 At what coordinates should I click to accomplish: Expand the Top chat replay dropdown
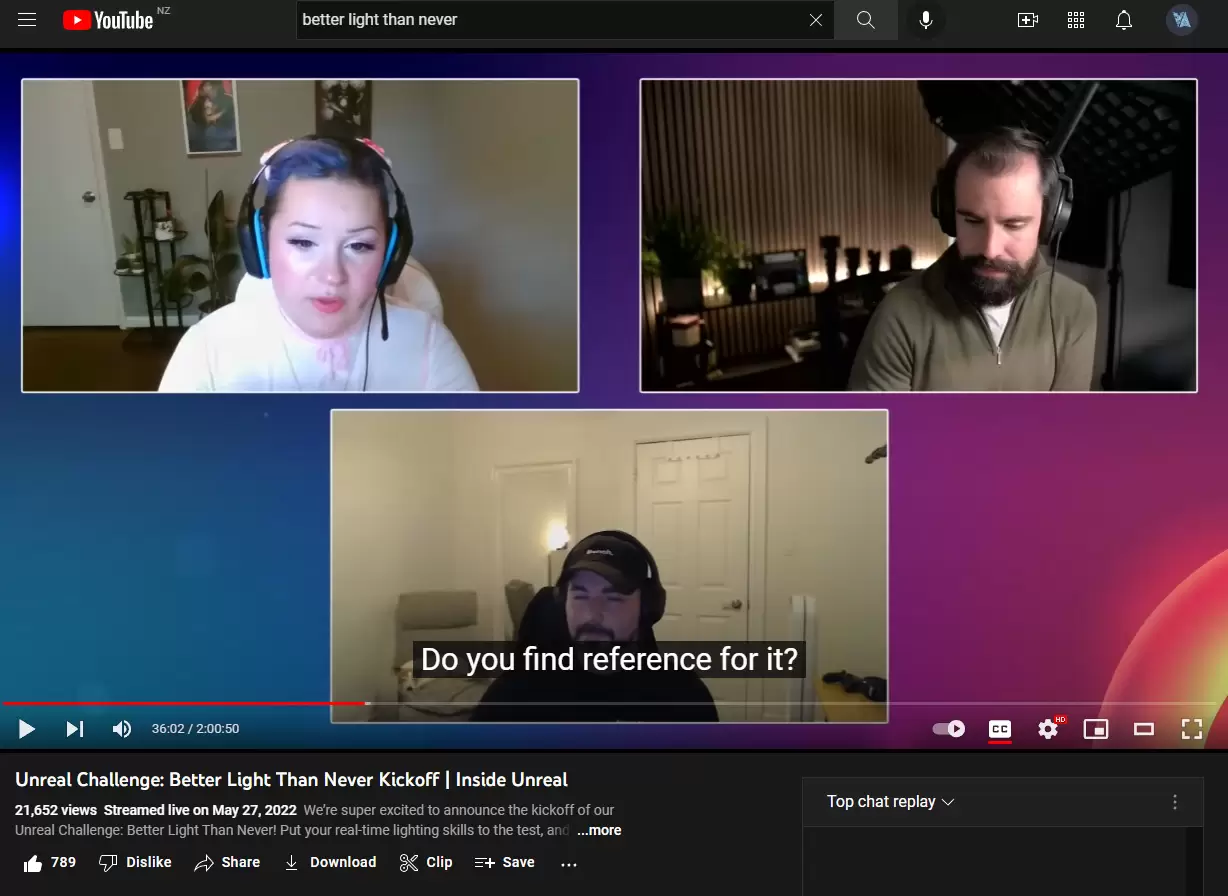coord(890,802)
